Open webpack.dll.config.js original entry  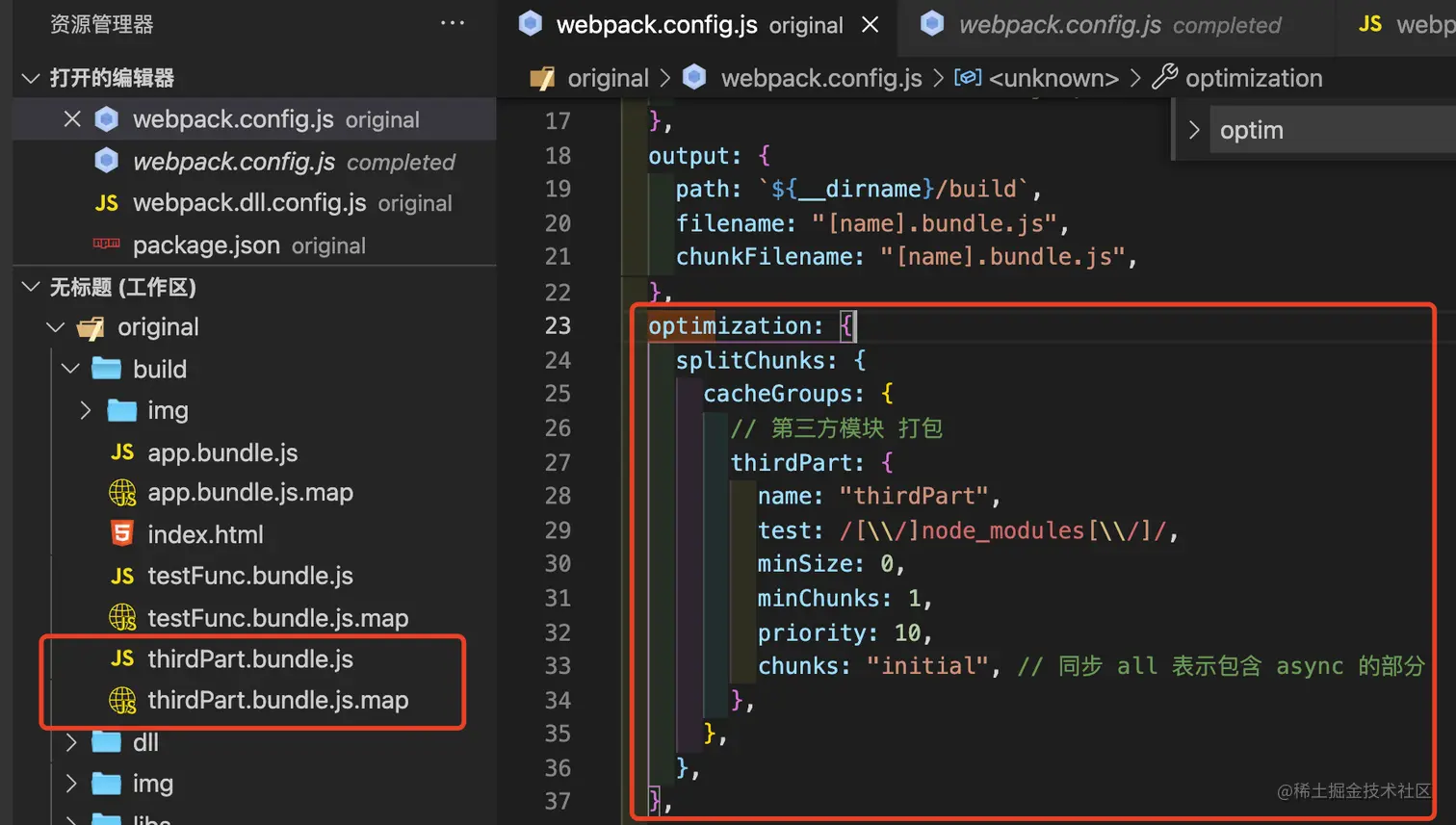[255, 203]
